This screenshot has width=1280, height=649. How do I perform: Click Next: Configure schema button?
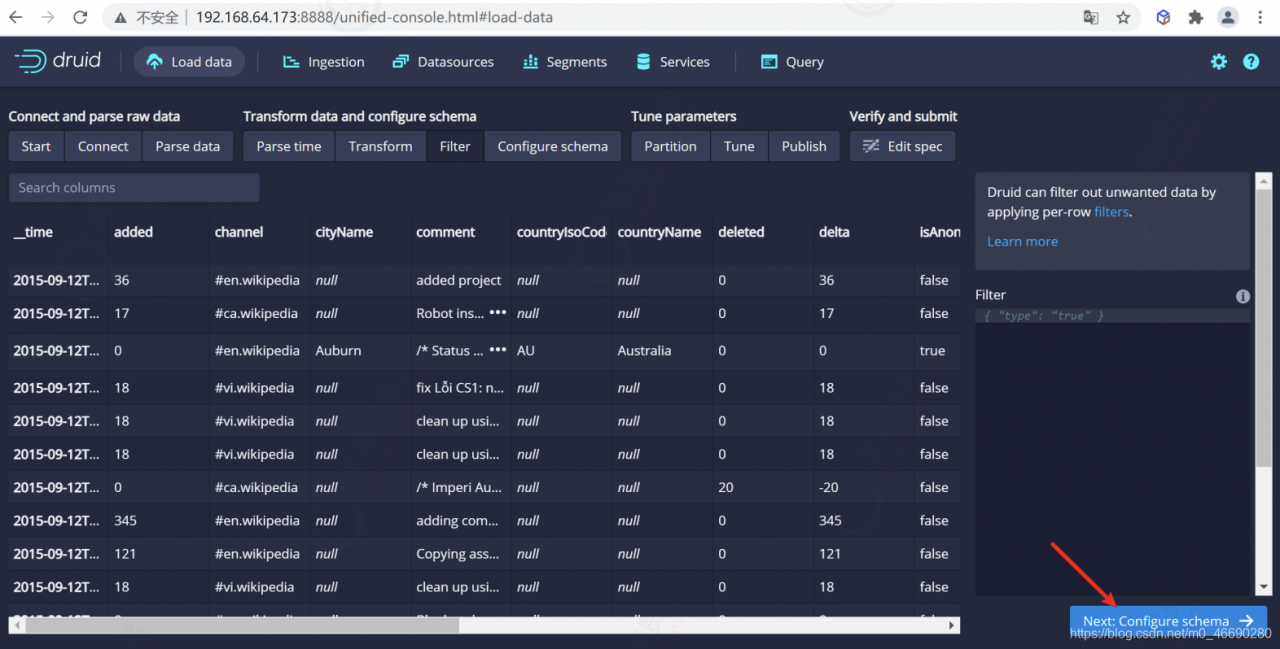click(1168, 621)
